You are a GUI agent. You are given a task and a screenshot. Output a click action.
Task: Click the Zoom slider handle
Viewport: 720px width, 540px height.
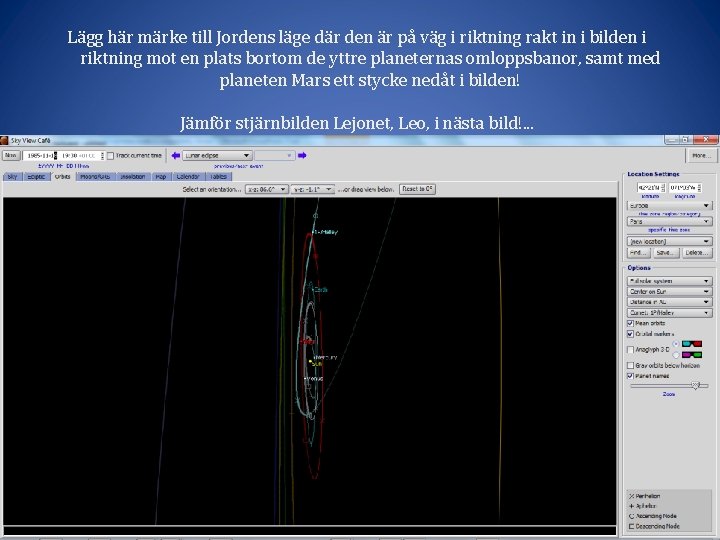[696, 386]
